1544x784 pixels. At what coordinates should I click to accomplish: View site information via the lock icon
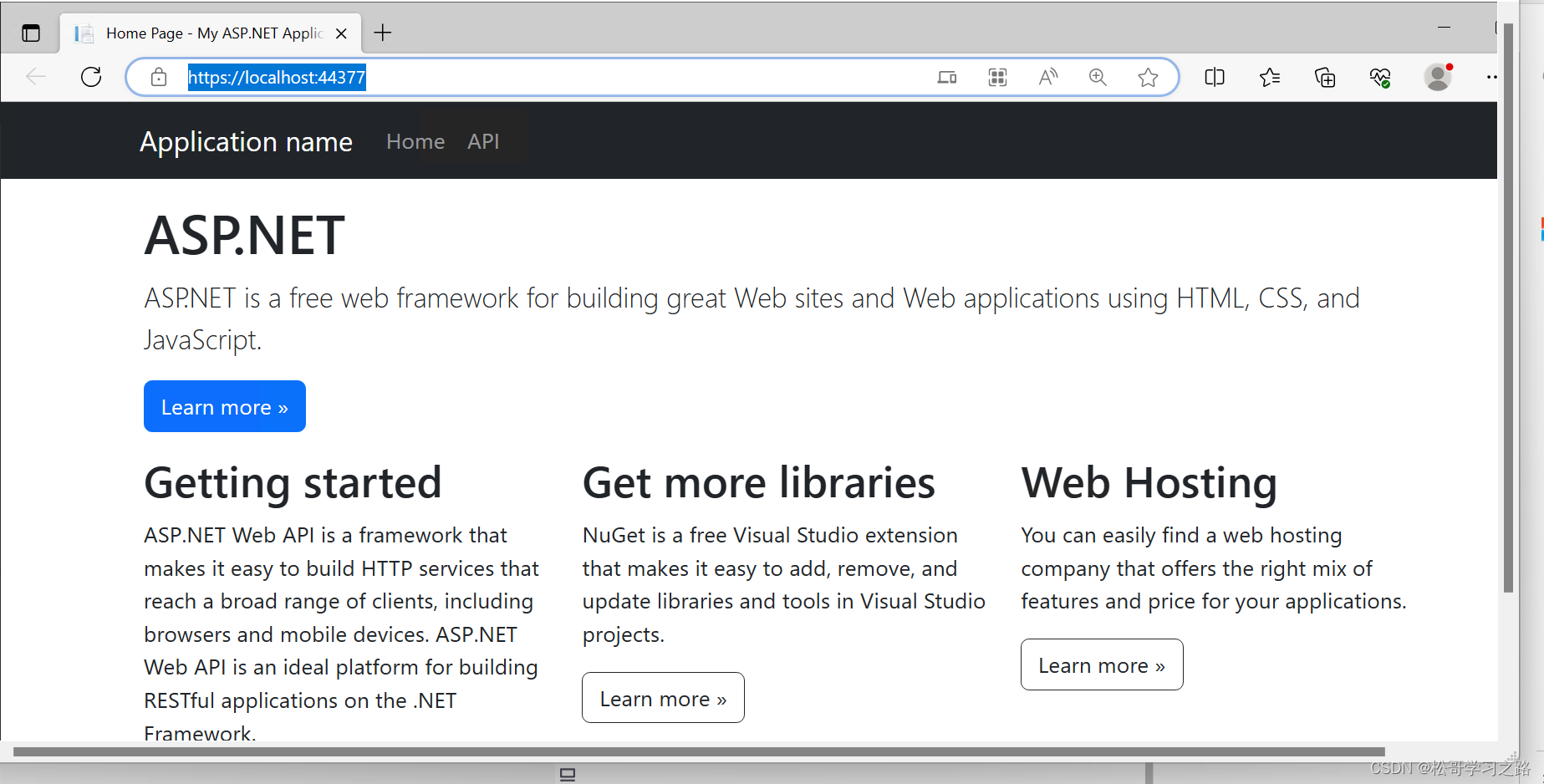click(159, 78)
